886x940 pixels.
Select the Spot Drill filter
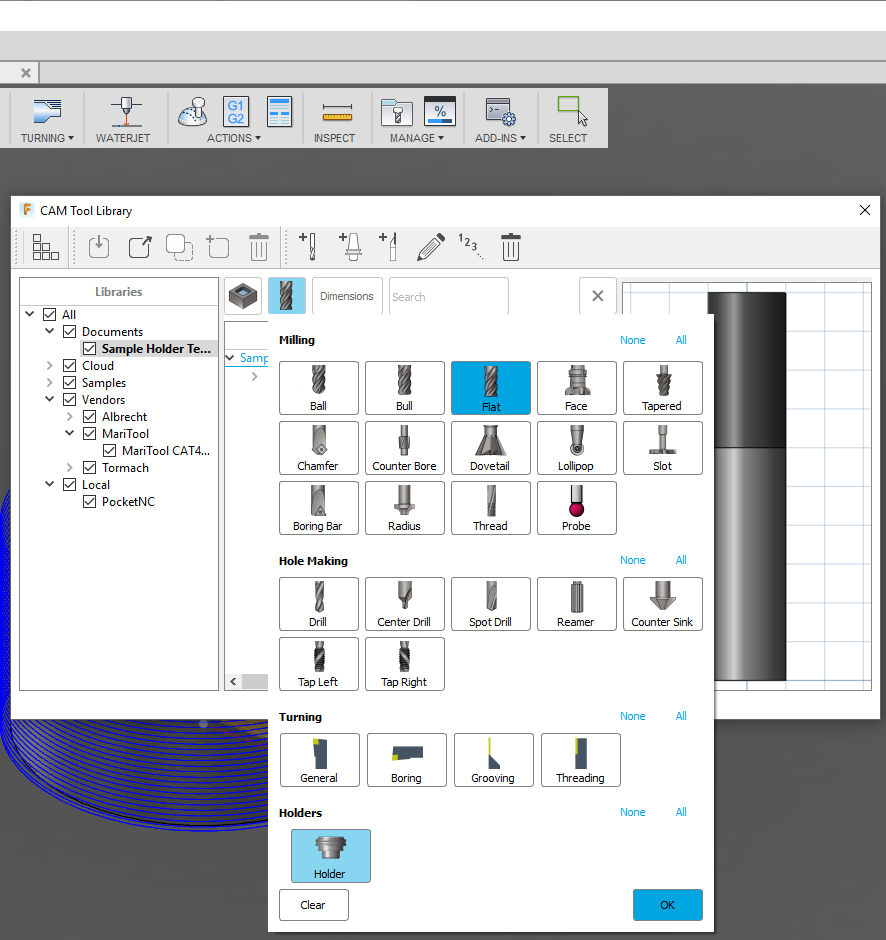[491, 604]
